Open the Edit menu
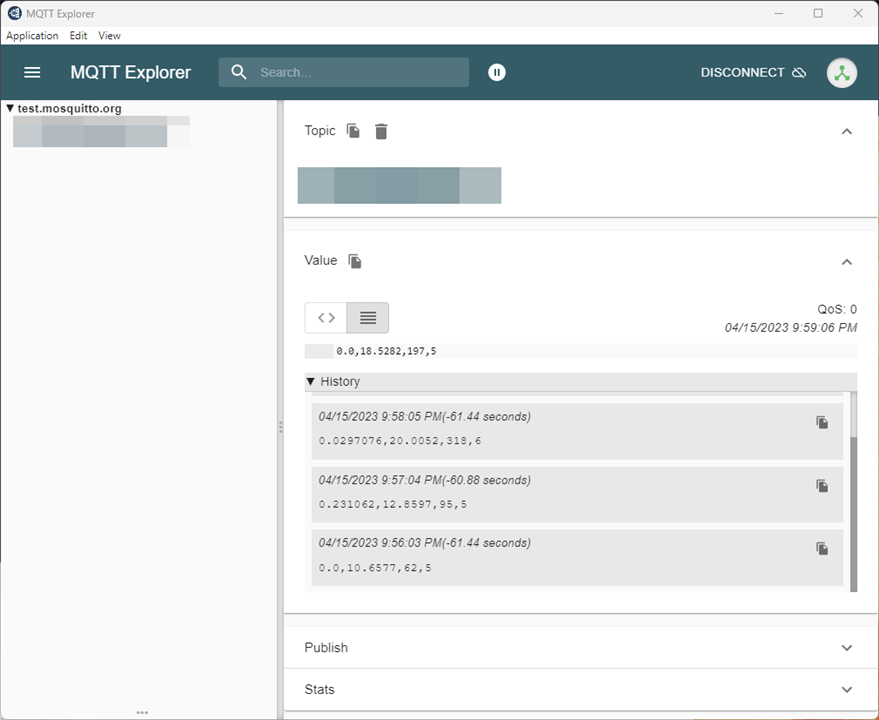Screen dimensions: 879x720 click(x=78, y=35)
